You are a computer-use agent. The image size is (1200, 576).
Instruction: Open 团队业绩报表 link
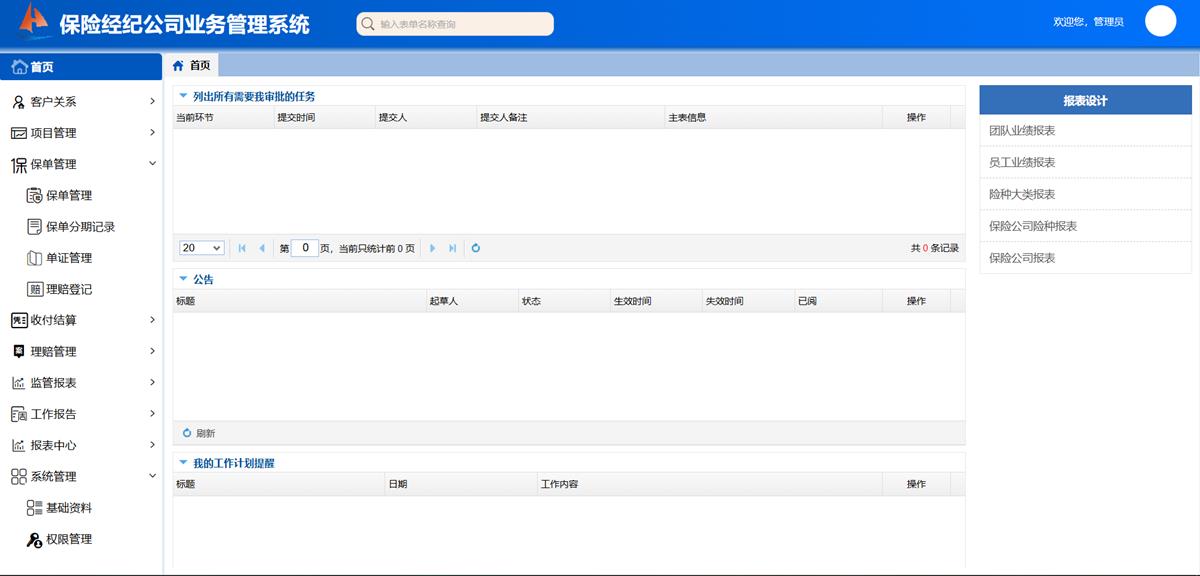[1022, 131]
